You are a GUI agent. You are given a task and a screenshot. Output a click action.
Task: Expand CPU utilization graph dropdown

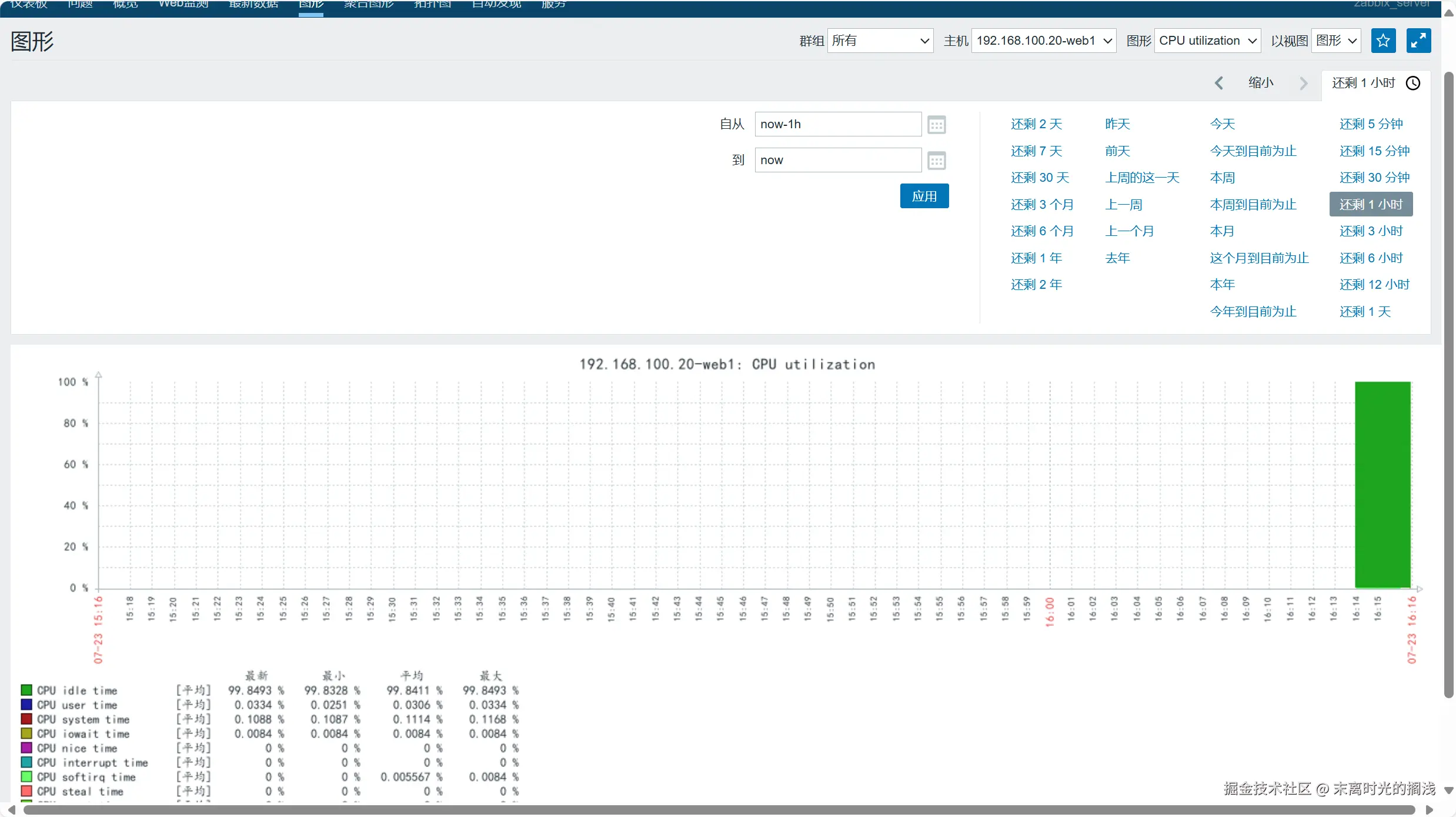click(x=1207, y=41)
